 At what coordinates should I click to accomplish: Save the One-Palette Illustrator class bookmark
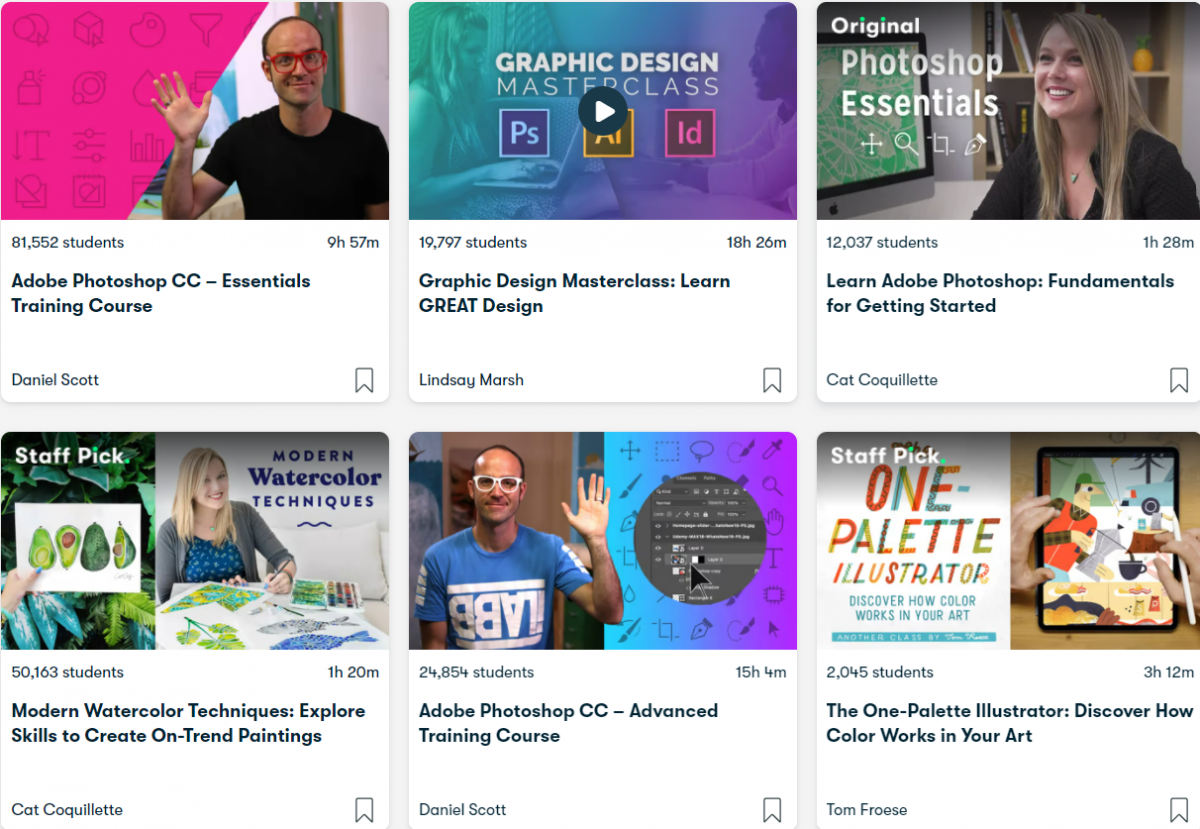point(1179,810)
